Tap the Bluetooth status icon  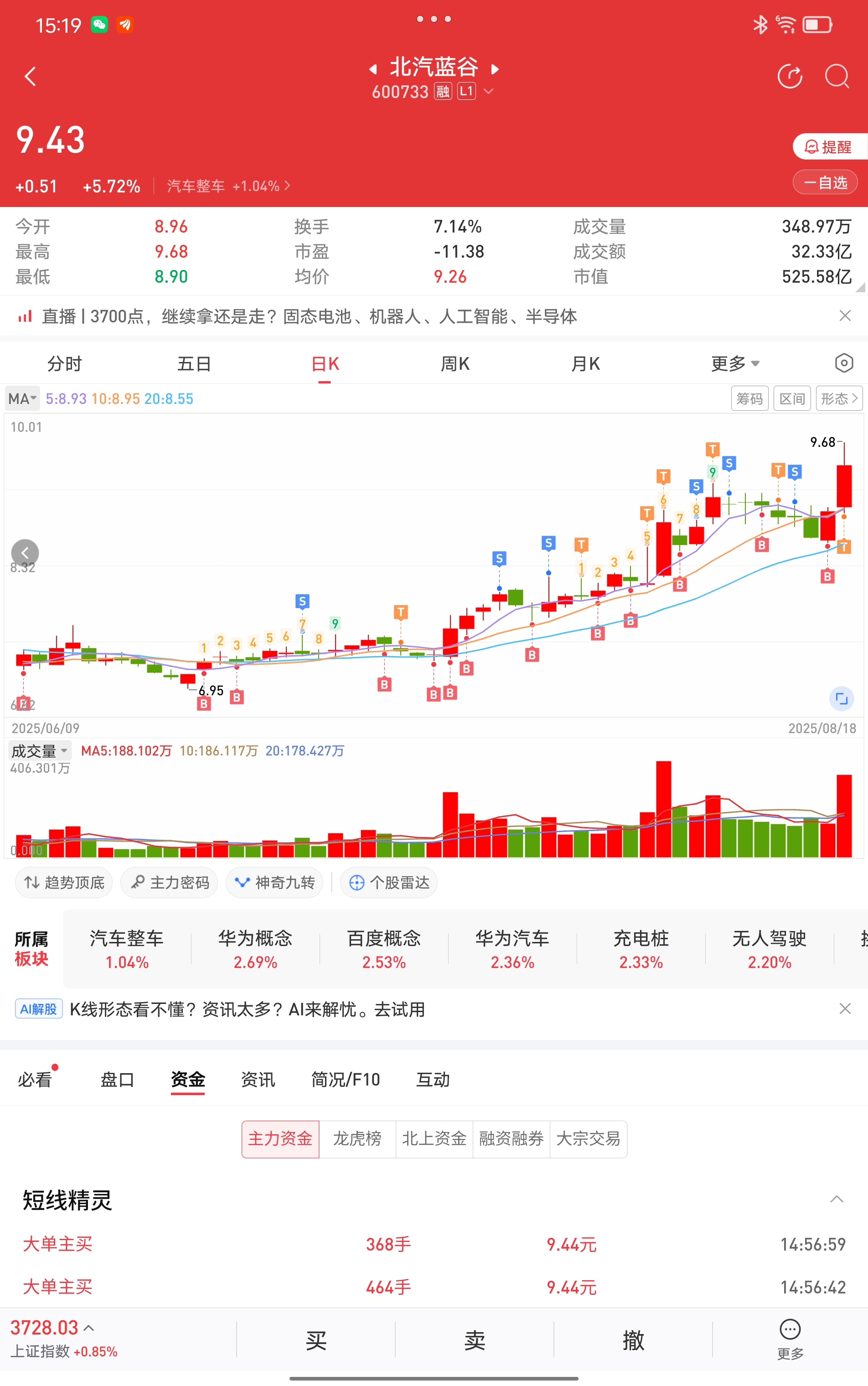[760, 25]
